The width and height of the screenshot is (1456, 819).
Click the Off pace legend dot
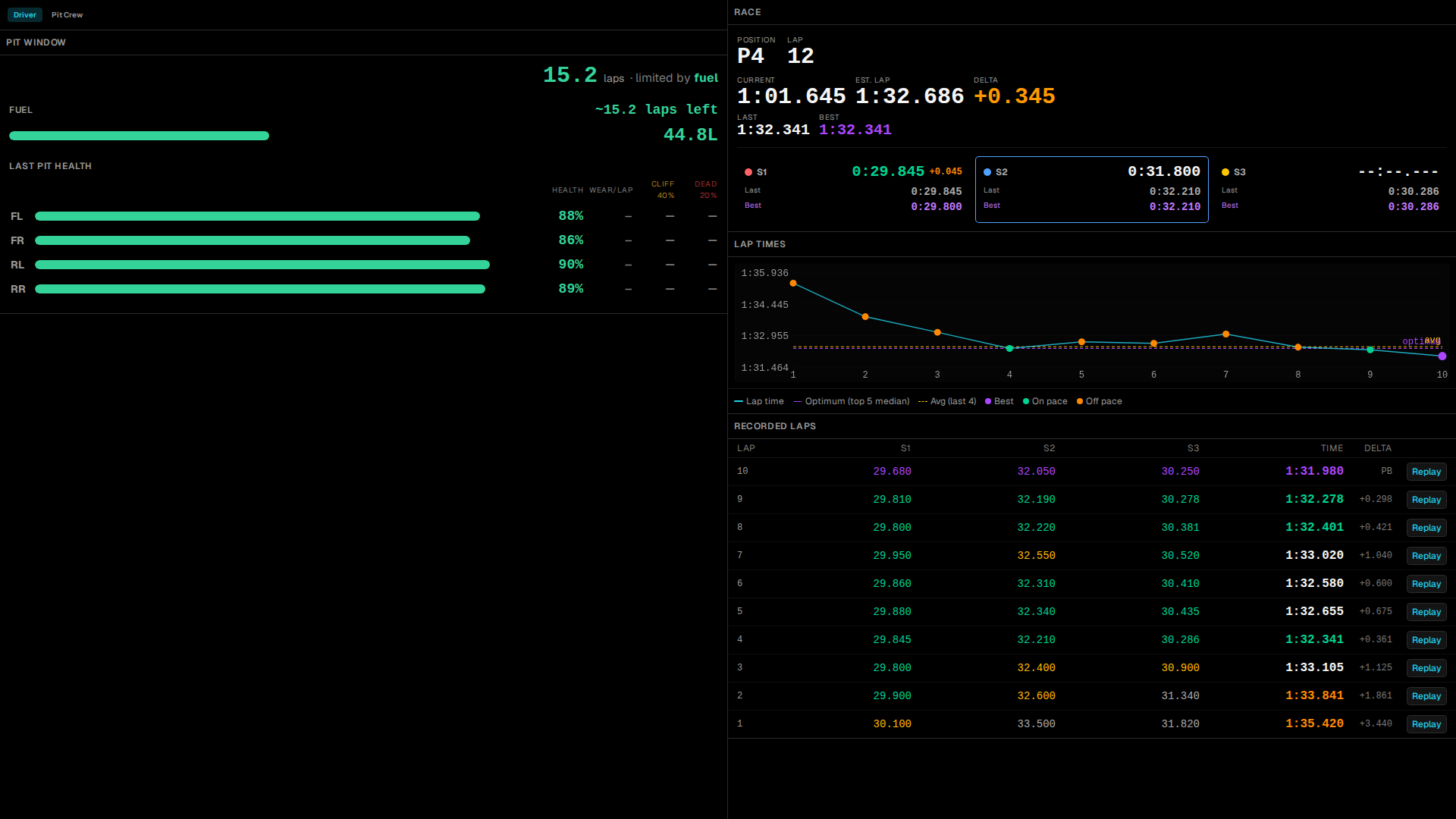[1080, 402]
